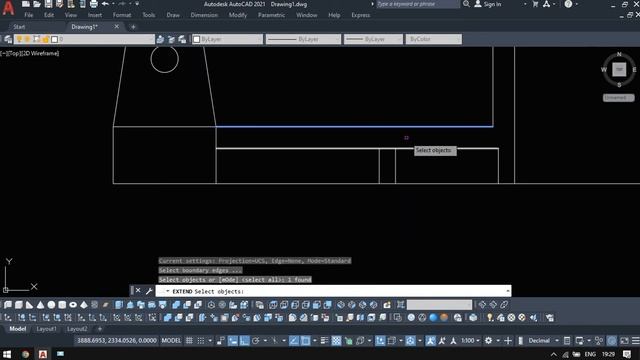Open the AutoCAD application menu logo
This screenshot has height=360, width=640.
click(8, 8)
